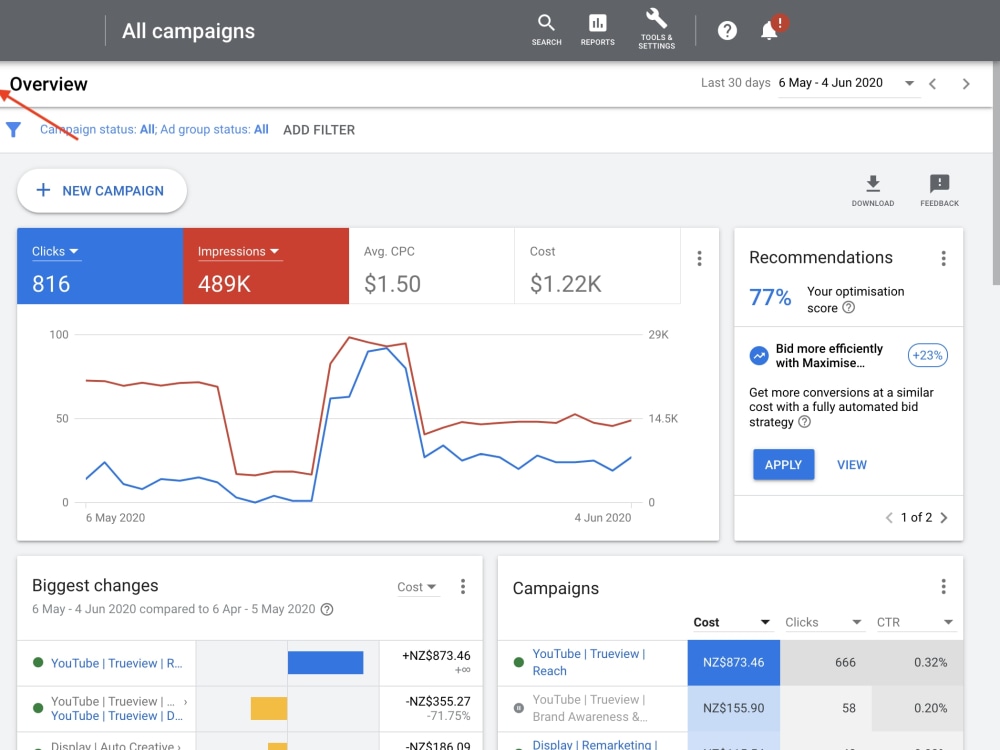Select the Cost metric tile
This screenshot has height=750, width=1000.
598,266
